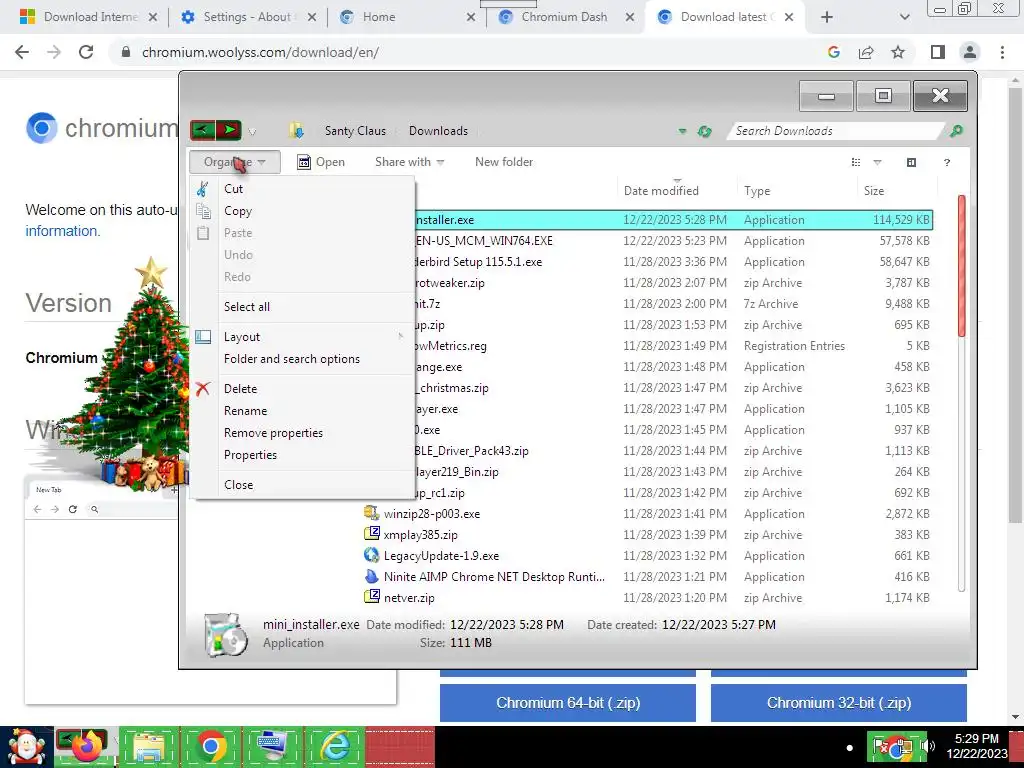Select the winzip28-p003.exe file
The height and width of the screenshot is (768, 1024).
pyautogui.click(x=432, y=514)
